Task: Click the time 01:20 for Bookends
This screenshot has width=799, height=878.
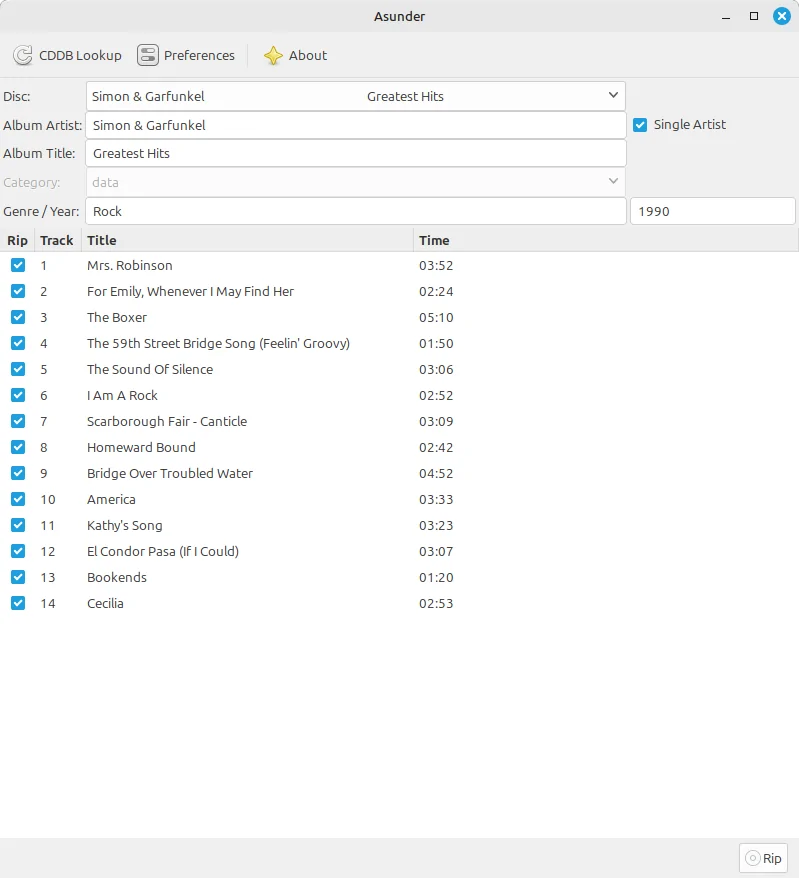Action: tap(436, 577)
